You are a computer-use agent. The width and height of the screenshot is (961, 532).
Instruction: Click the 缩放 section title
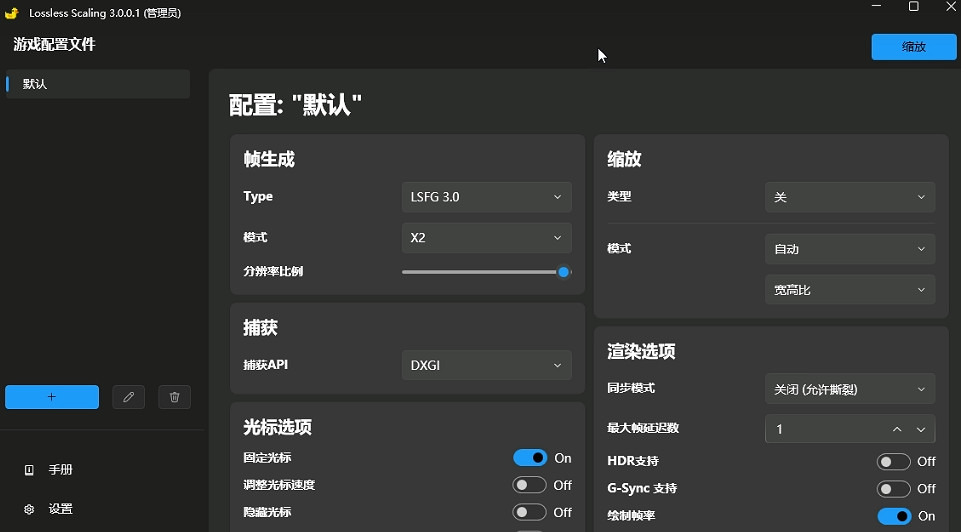[624, 159]
